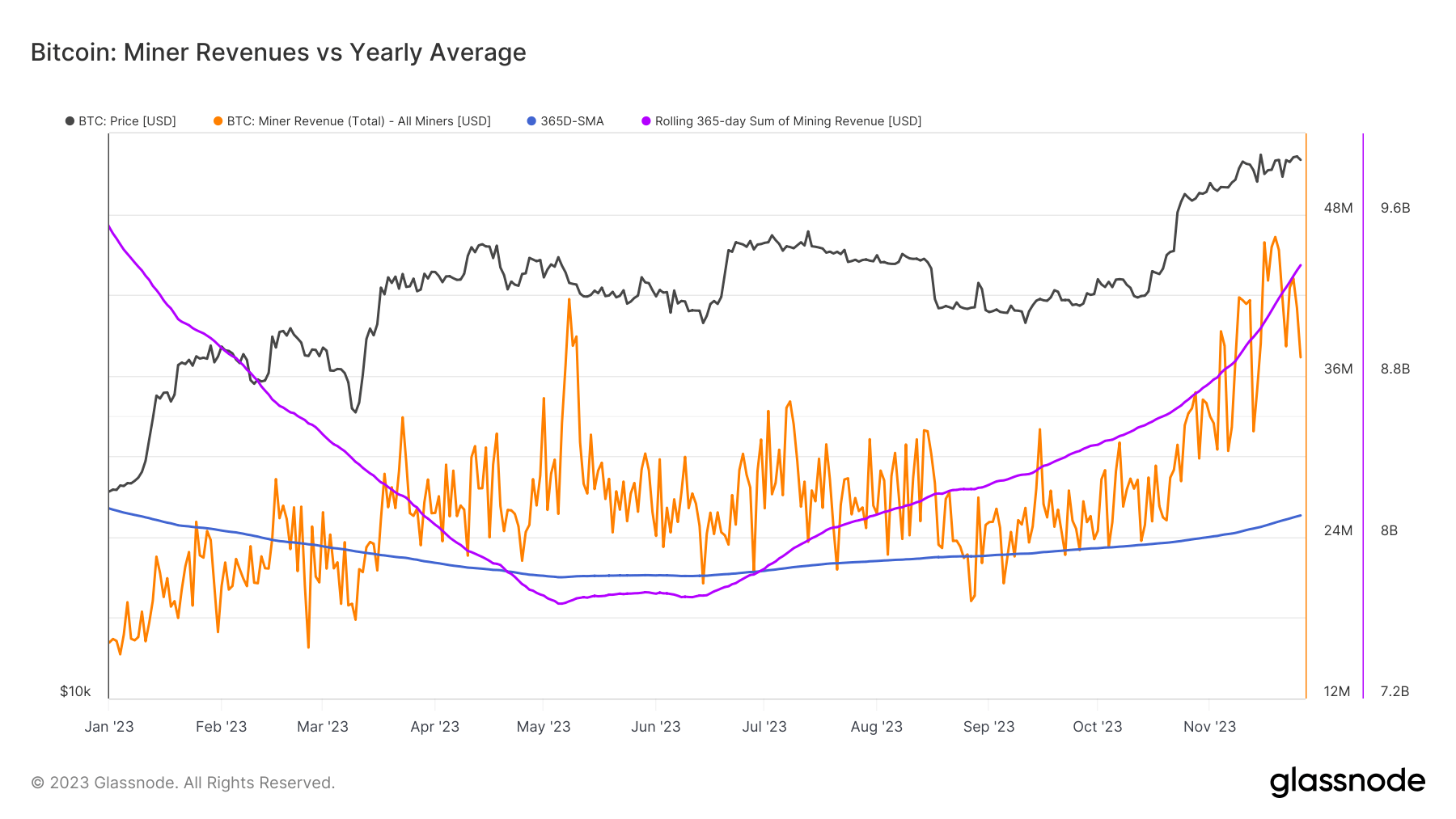Screen dimensions: 1456x819
Task: Select the May '23 x-axis label
Action: (x=544, y=726)
